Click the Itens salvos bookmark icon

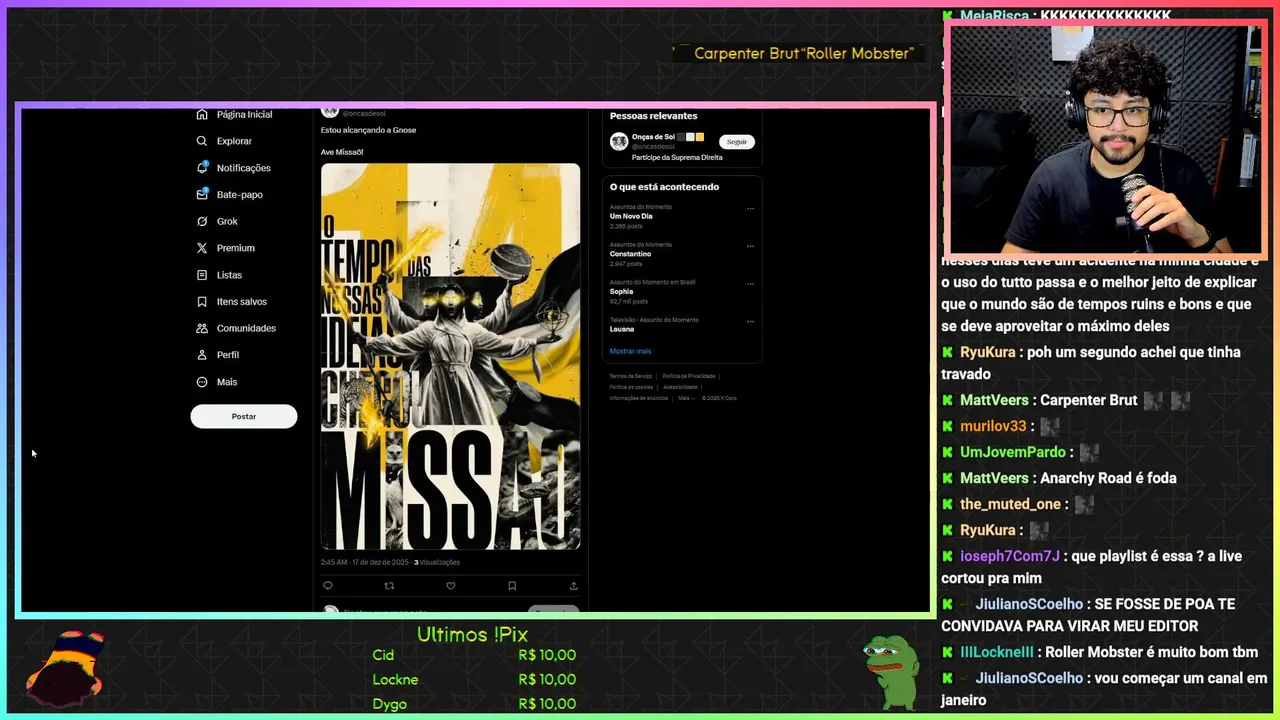point(202,301)
